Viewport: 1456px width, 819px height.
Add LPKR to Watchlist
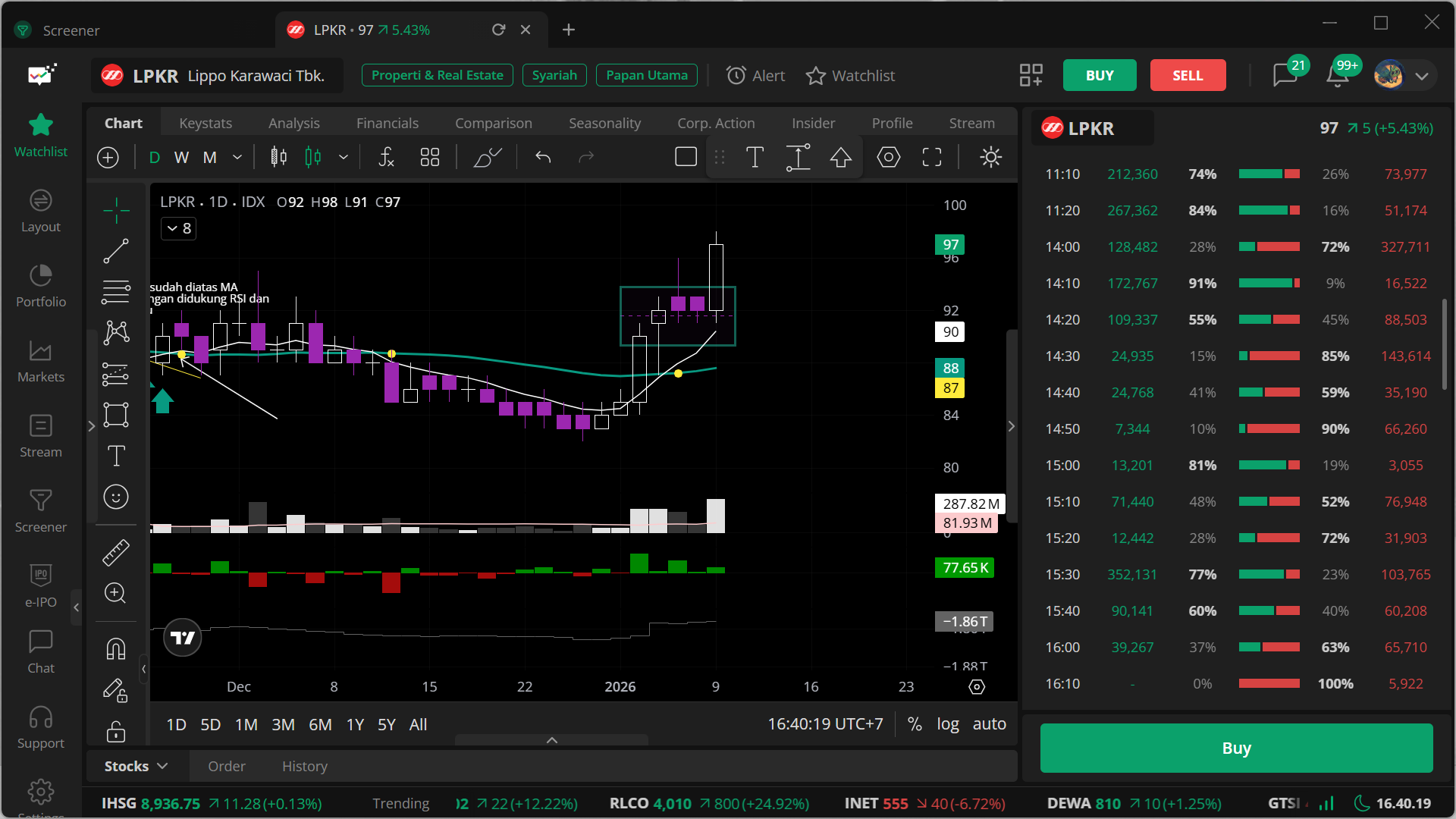pos(850,76)
